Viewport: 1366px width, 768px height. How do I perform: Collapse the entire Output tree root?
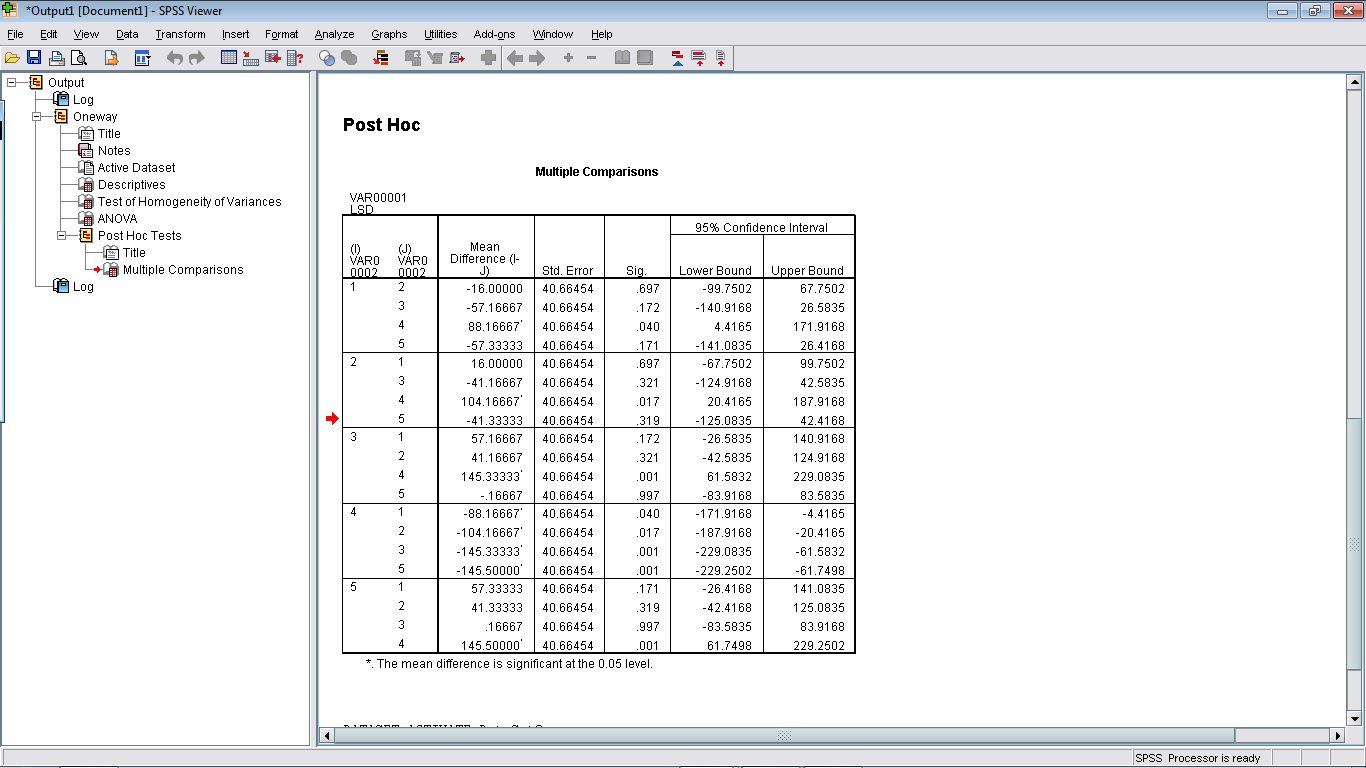[12, 82]
